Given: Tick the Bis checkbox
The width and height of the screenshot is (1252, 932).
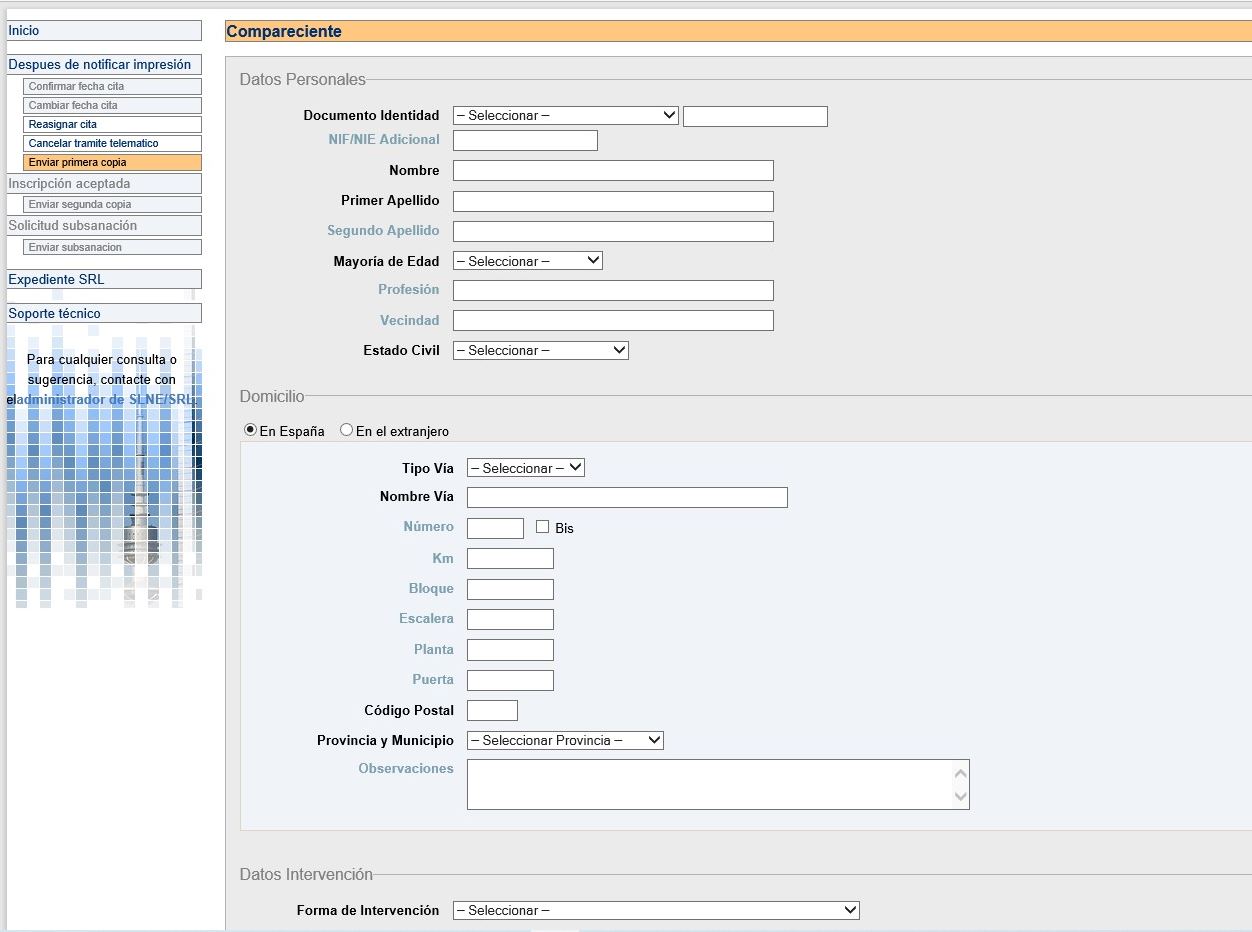Looking at the screenshot, I should click(x=543, y=527).
